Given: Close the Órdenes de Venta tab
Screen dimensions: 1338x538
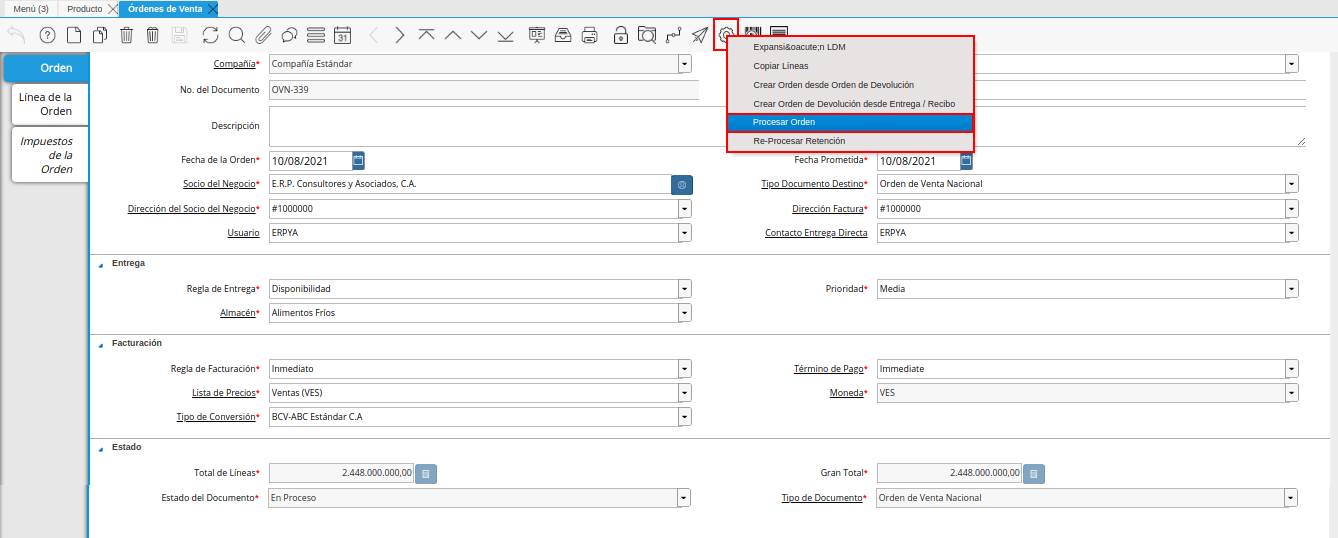Looking at the screenshot, I should tap(212, 8).
